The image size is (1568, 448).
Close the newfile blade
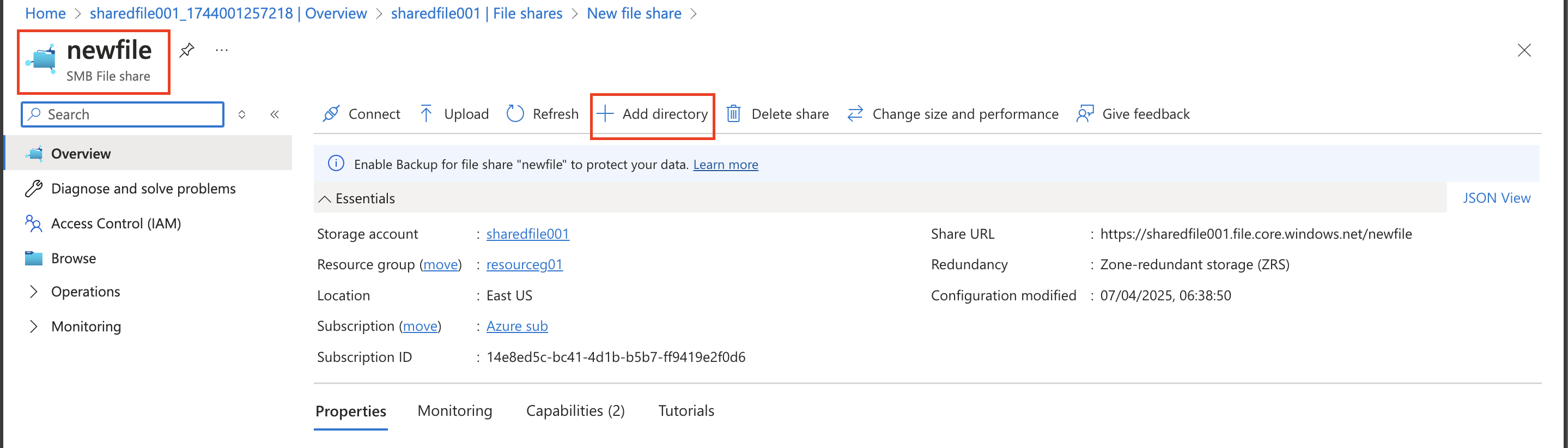coord(1523,50)
